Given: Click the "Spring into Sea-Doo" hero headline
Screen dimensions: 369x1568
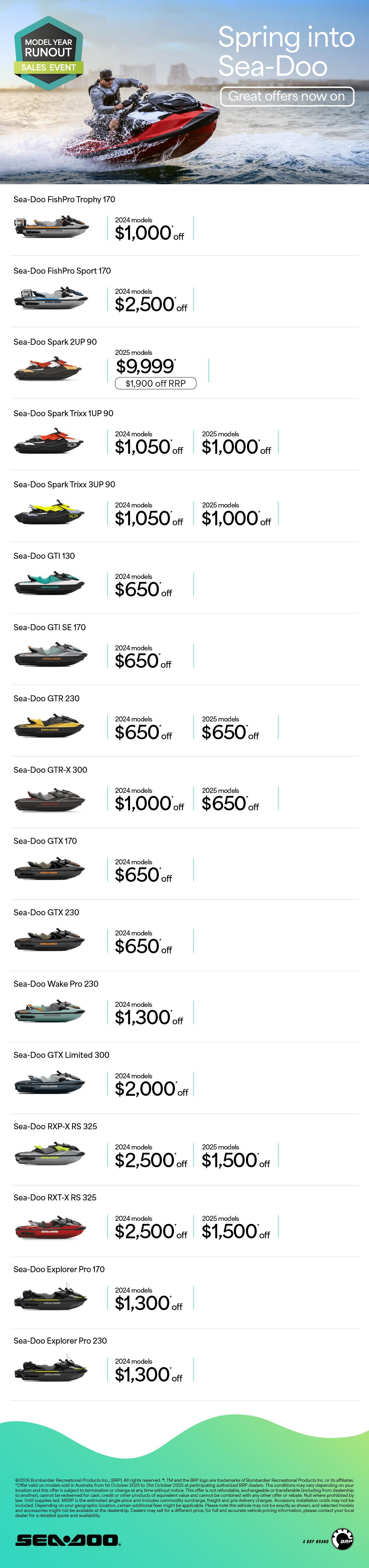Looking at the screenshot, I should click(286, 52).
